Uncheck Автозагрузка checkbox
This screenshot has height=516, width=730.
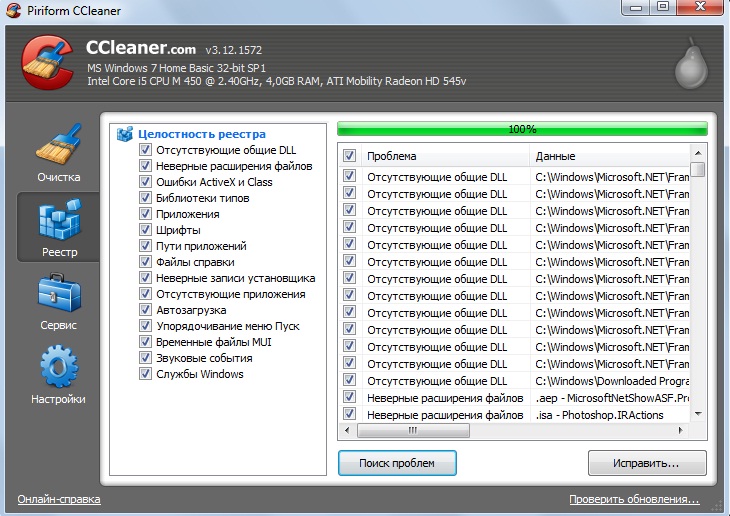[145, 310]
